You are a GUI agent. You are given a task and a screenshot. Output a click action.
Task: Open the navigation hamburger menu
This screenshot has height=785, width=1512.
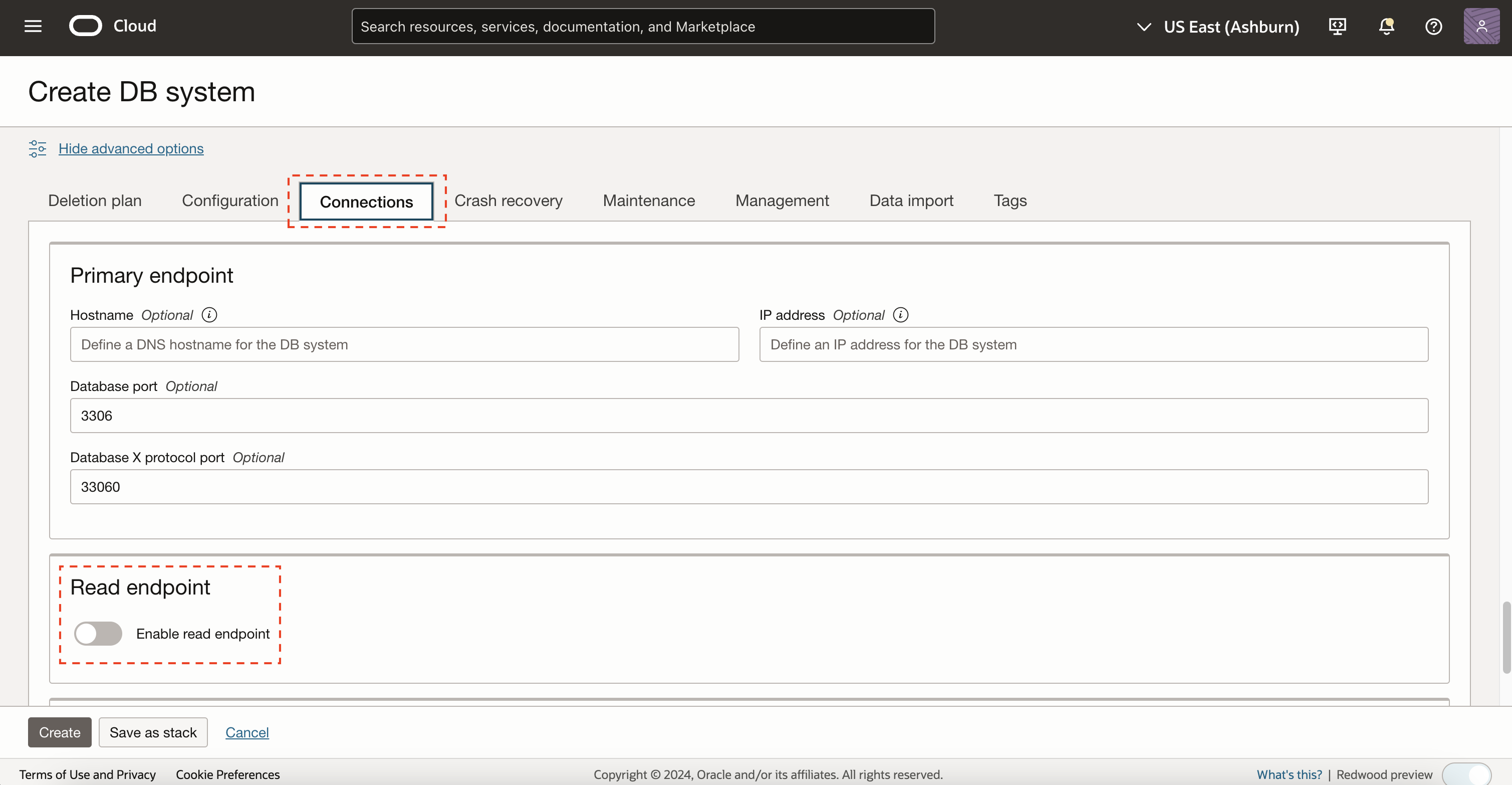coord(33,26)
